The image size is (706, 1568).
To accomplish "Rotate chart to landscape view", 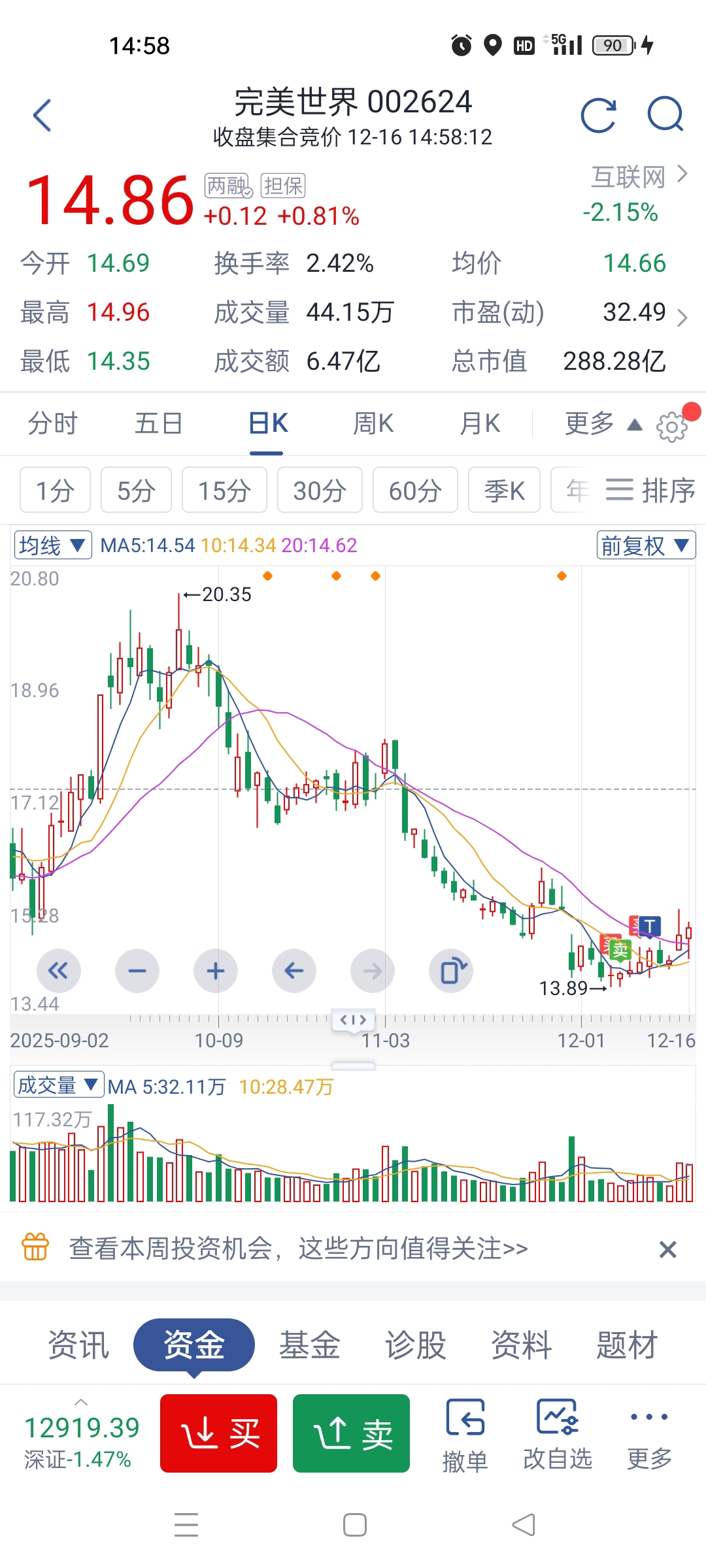I will click(451, 971).
